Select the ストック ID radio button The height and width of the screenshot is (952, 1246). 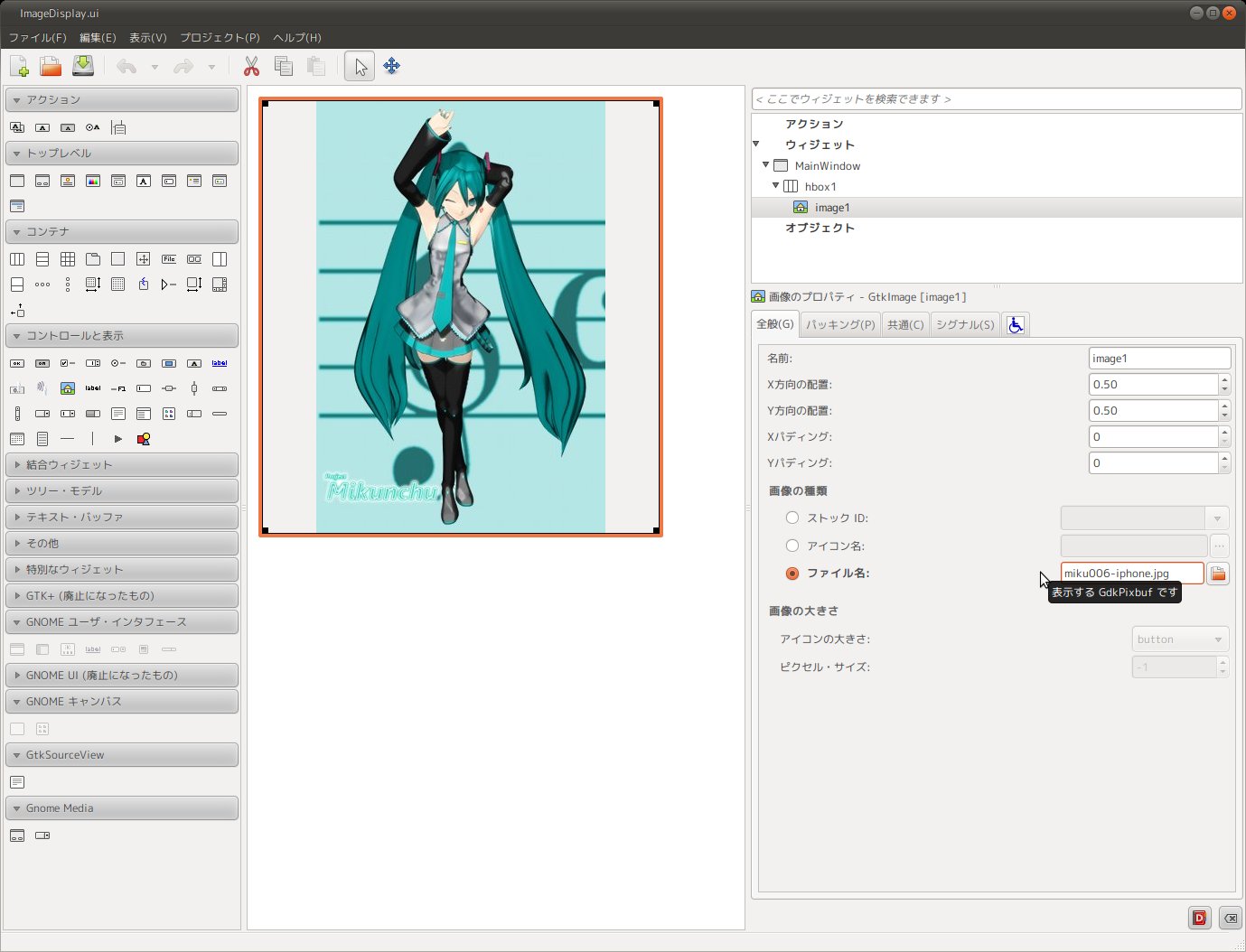[792, 518]
